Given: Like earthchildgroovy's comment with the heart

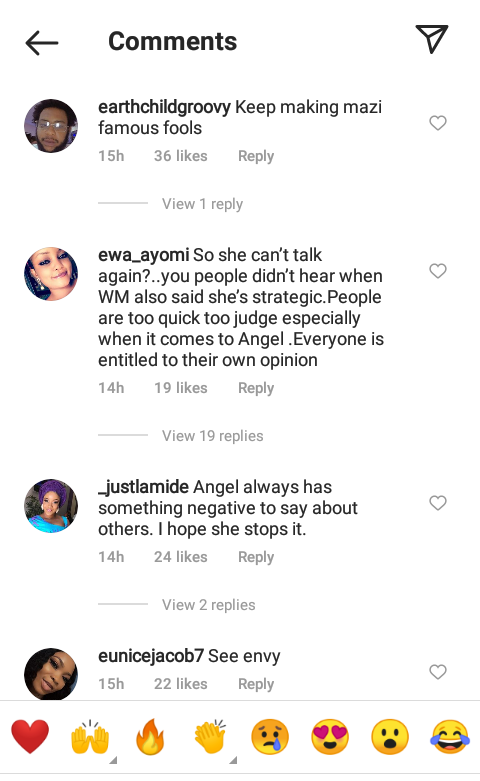Looking at the screenshot, I should 438,123.
